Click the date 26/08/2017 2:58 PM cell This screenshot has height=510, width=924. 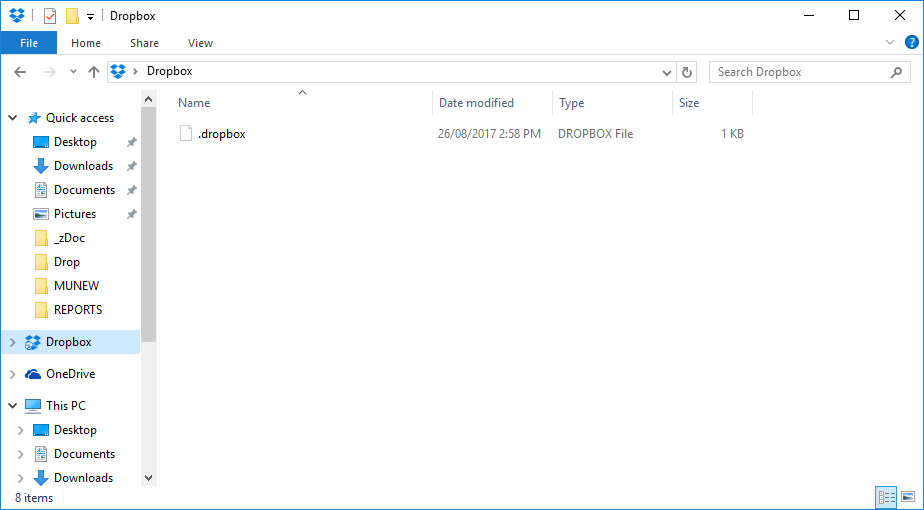pyautogui.click(x=489, y=134)
